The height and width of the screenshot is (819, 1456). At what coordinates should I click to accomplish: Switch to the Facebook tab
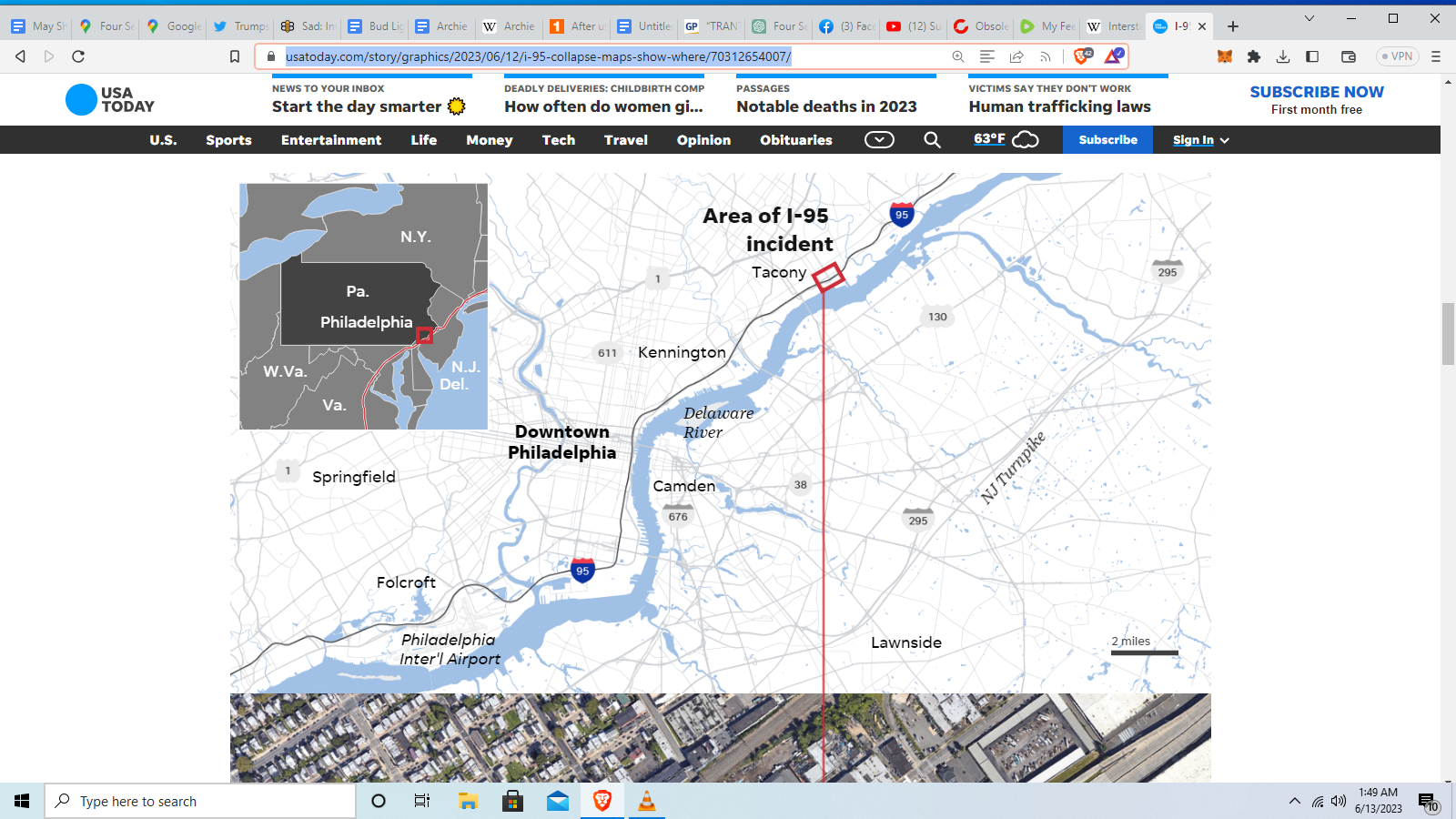click(x=847, y=26)
